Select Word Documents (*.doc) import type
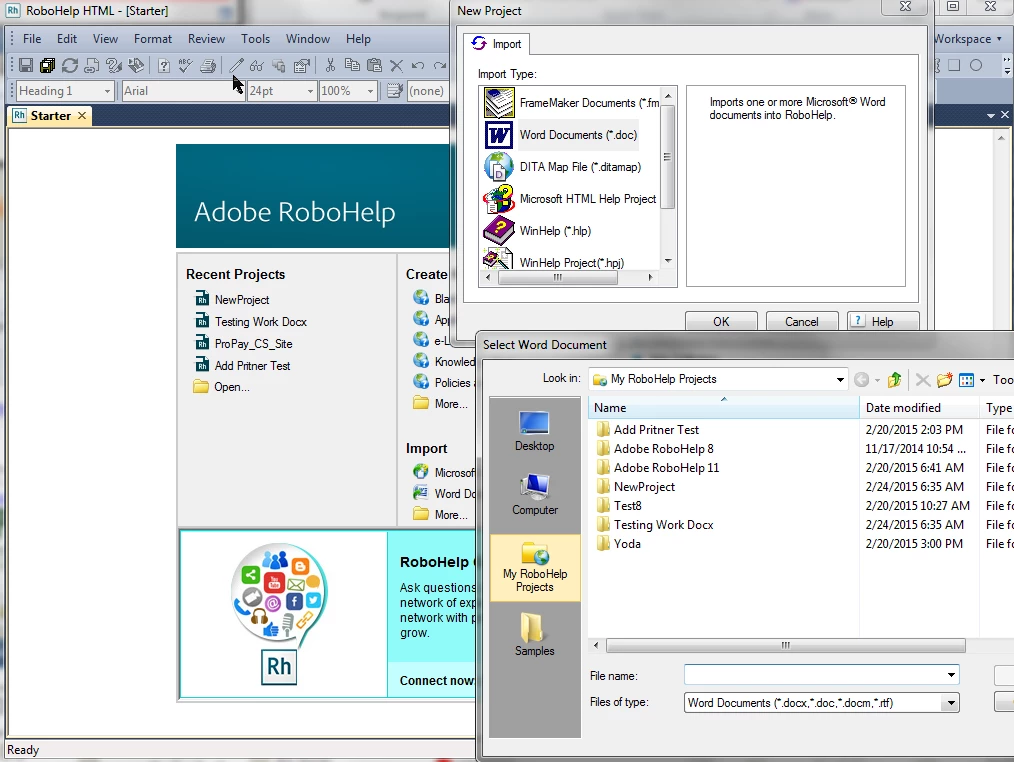The width and height of the screenshot is (1014, 762). 561,135
